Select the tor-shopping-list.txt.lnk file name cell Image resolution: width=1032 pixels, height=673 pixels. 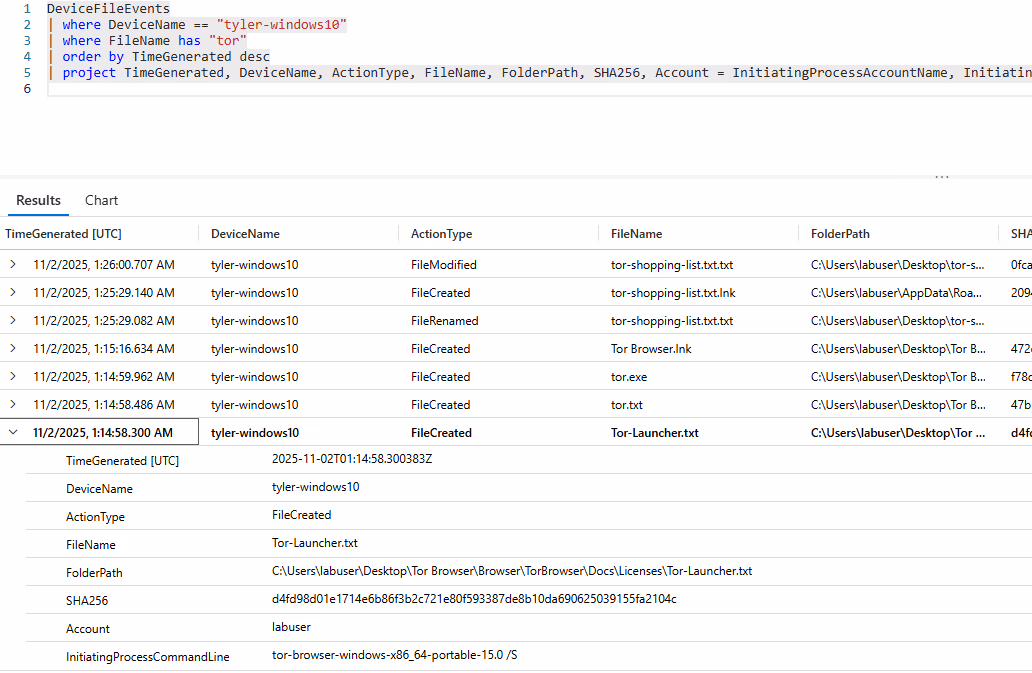[673, 293]
